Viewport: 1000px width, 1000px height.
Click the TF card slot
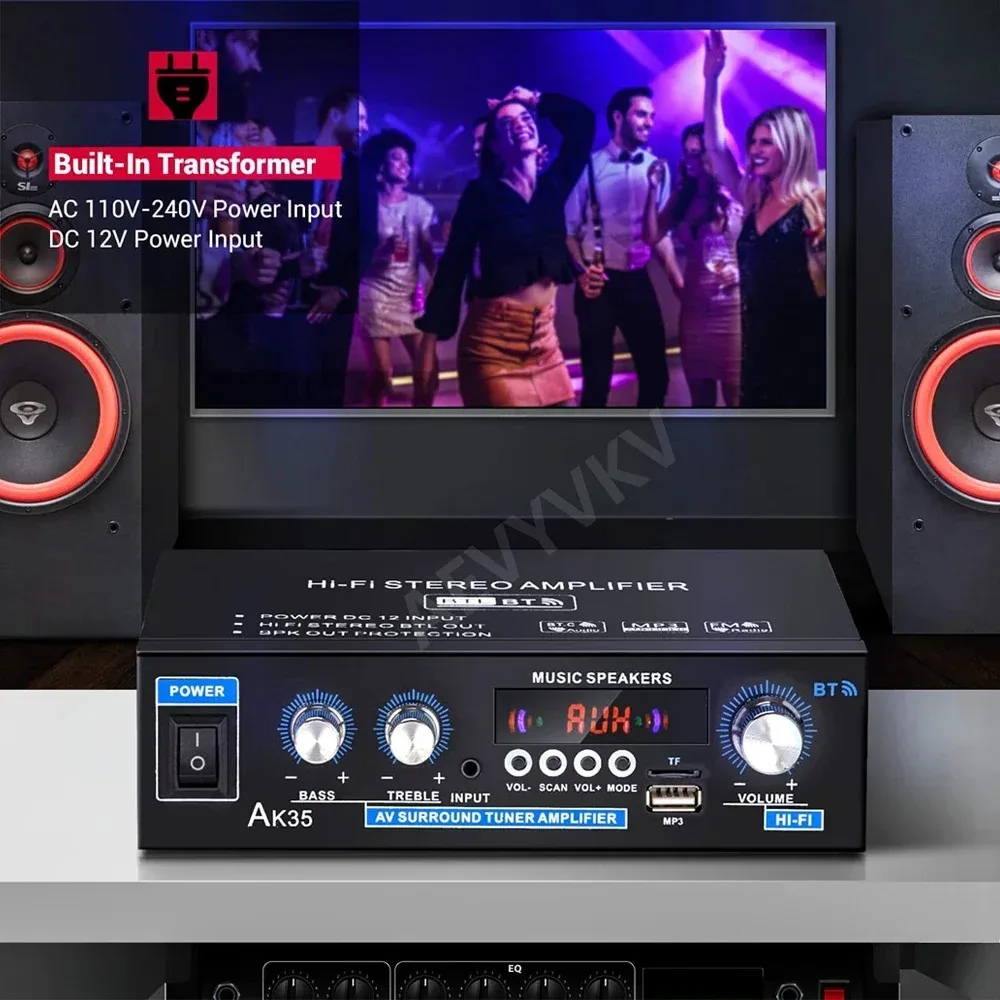[x=673, y=773]
